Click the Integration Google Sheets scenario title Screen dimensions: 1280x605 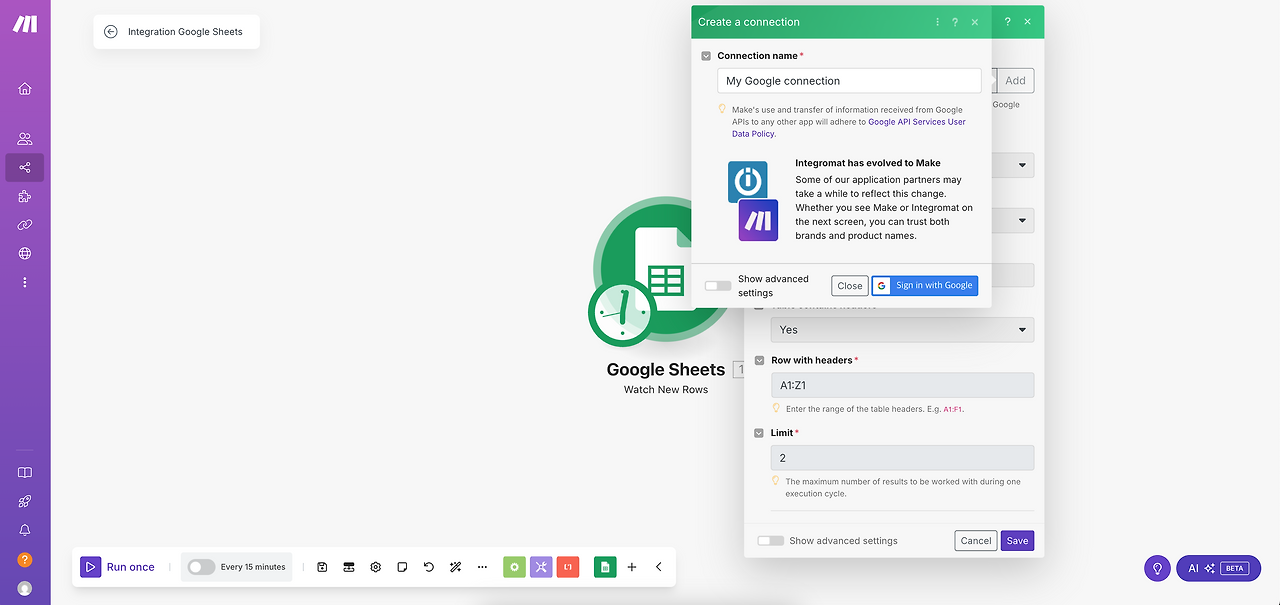(x=185, y=32)
